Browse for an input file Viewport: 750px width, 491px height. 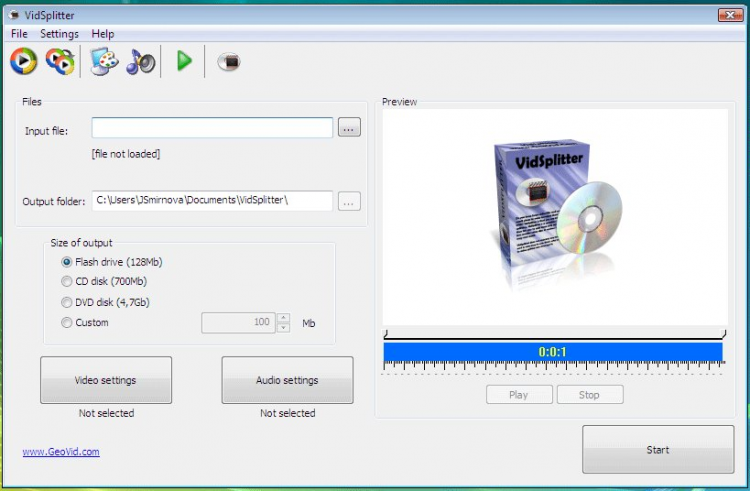click(x=349, y=128)
